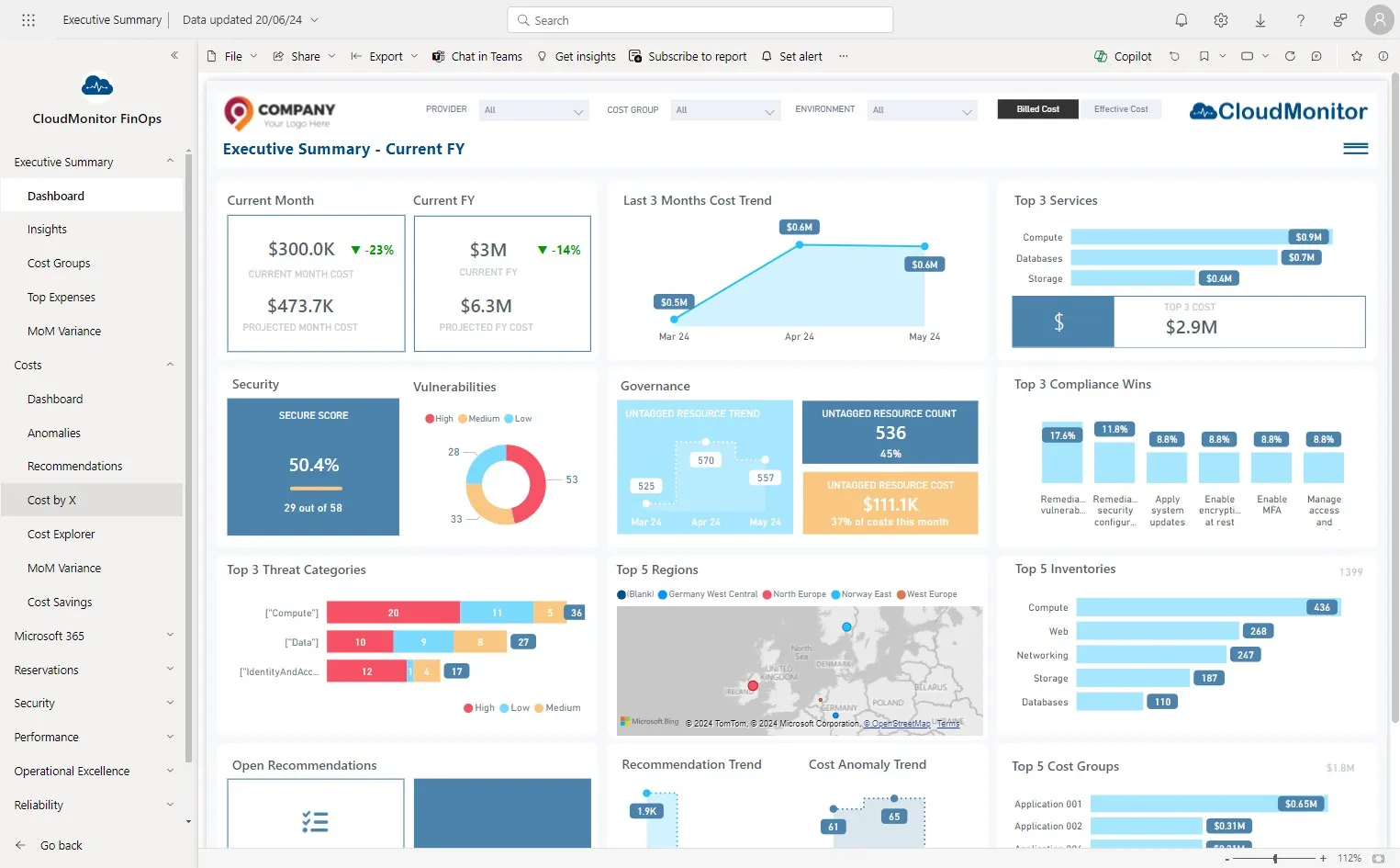Screen dimensions: 1400x868
Task: Click Set alert button
Action: click(792, 56)
